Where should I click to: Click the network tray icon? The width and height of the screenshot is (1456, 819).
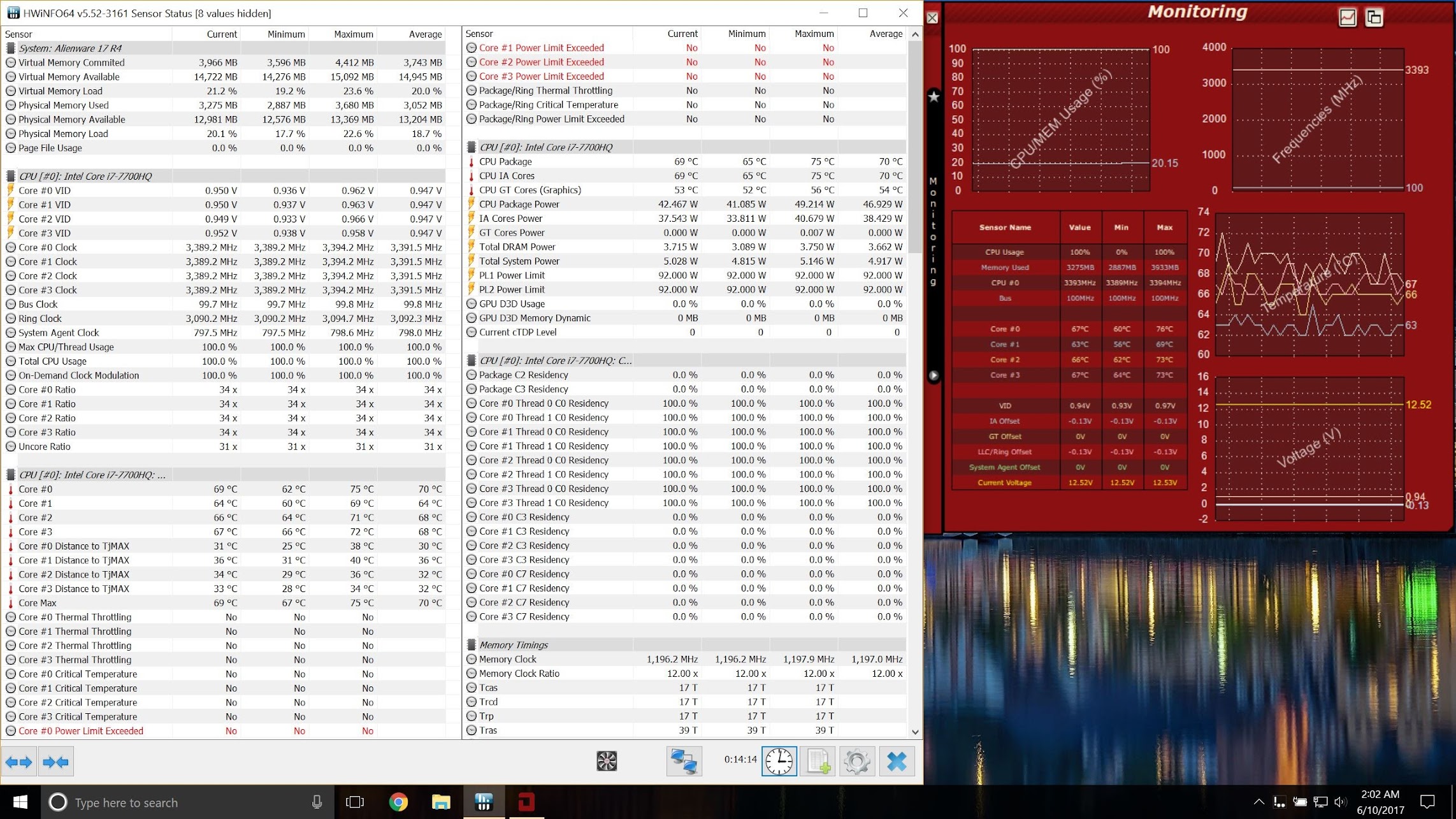[1320, 802]
